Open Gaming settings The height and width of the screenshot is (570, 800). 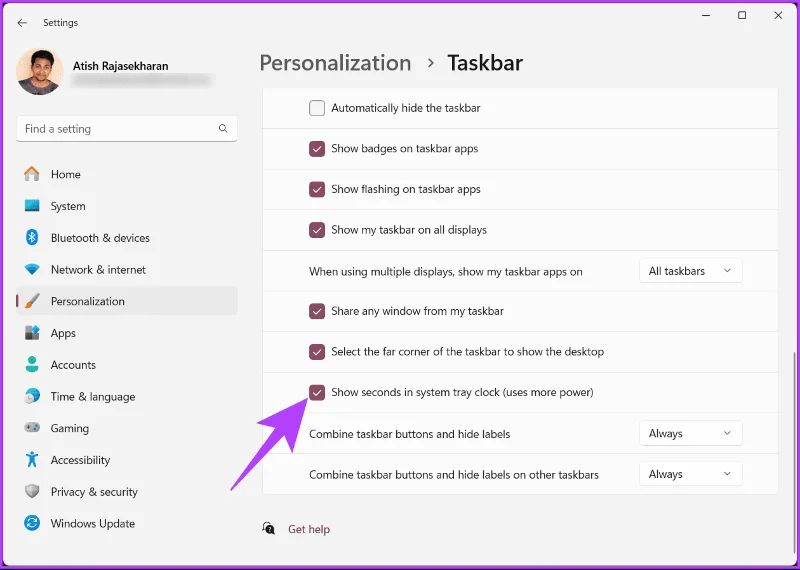click(127, 428)
